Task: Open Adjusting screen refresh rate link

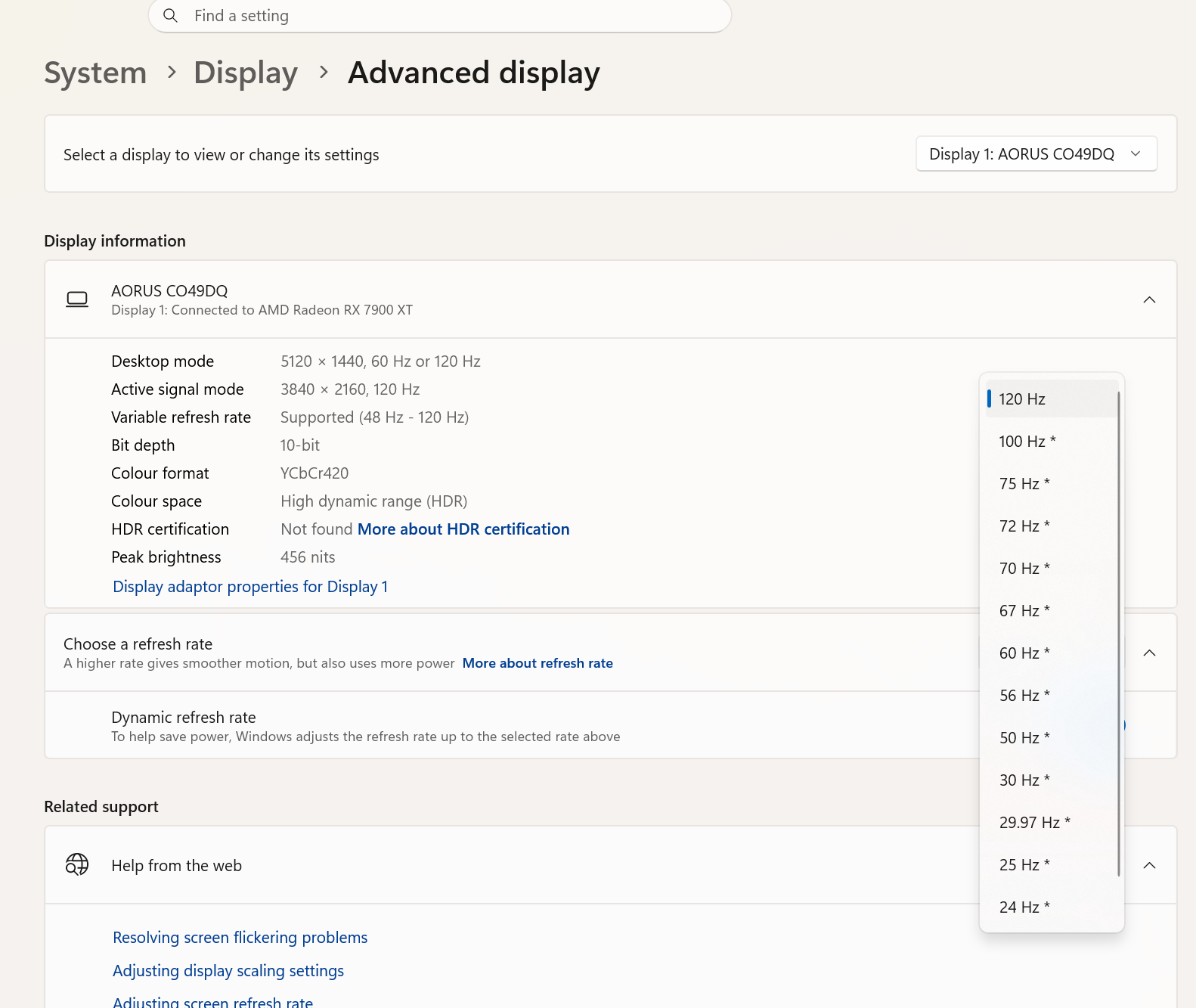Action: (x=212, y=1002)
